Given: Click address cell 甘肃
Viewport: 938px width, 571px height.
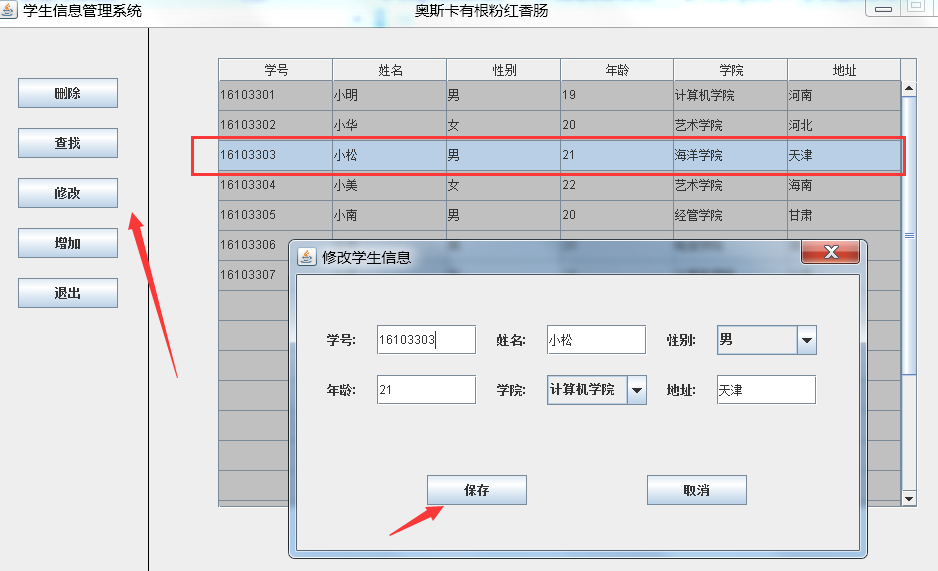Looking at the screenshot, I should [844, 215].
